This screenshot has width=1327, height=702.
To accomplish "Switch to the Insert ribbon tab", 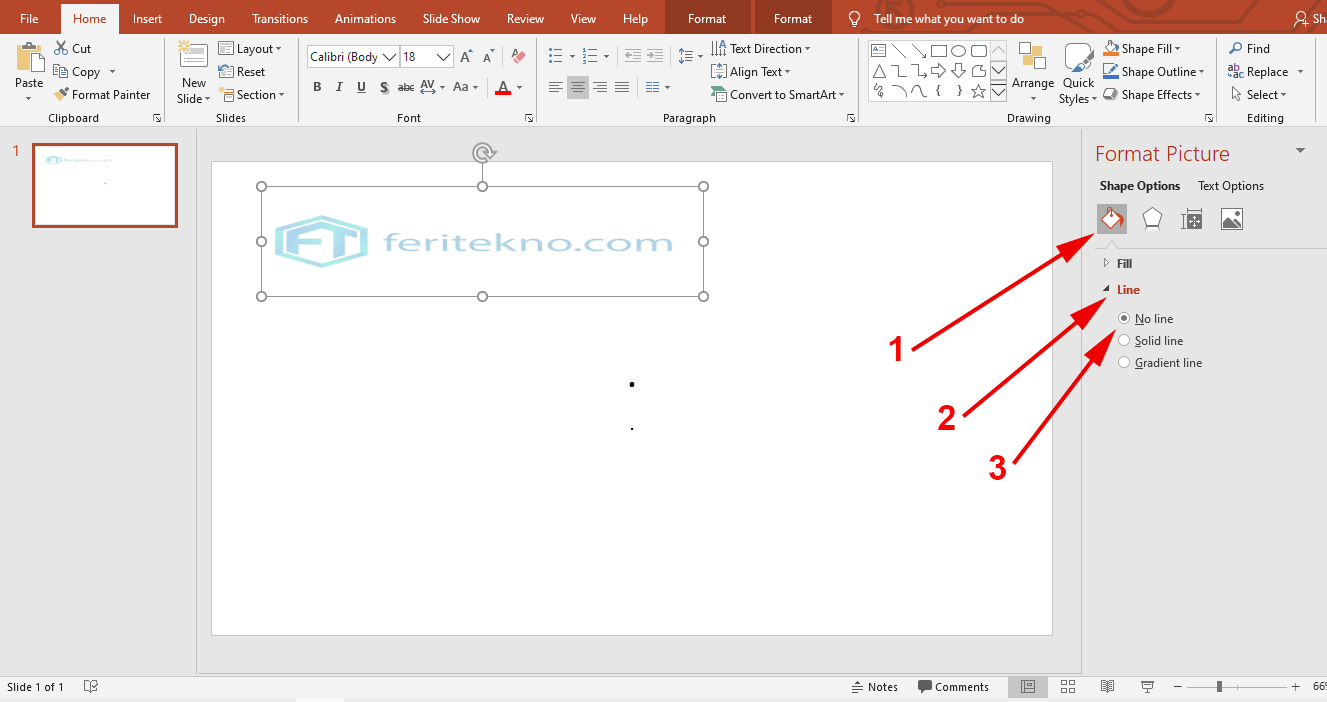I will [147, 18].
